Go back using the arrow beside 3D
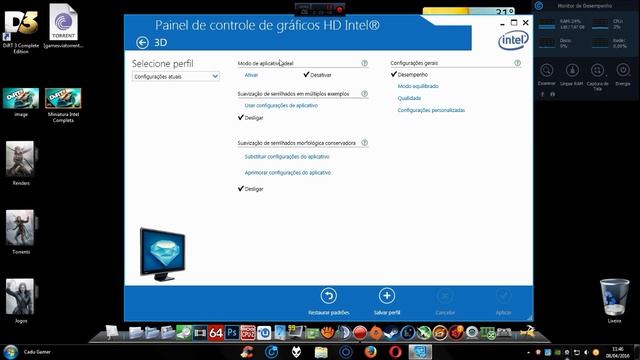 [142, 42]
